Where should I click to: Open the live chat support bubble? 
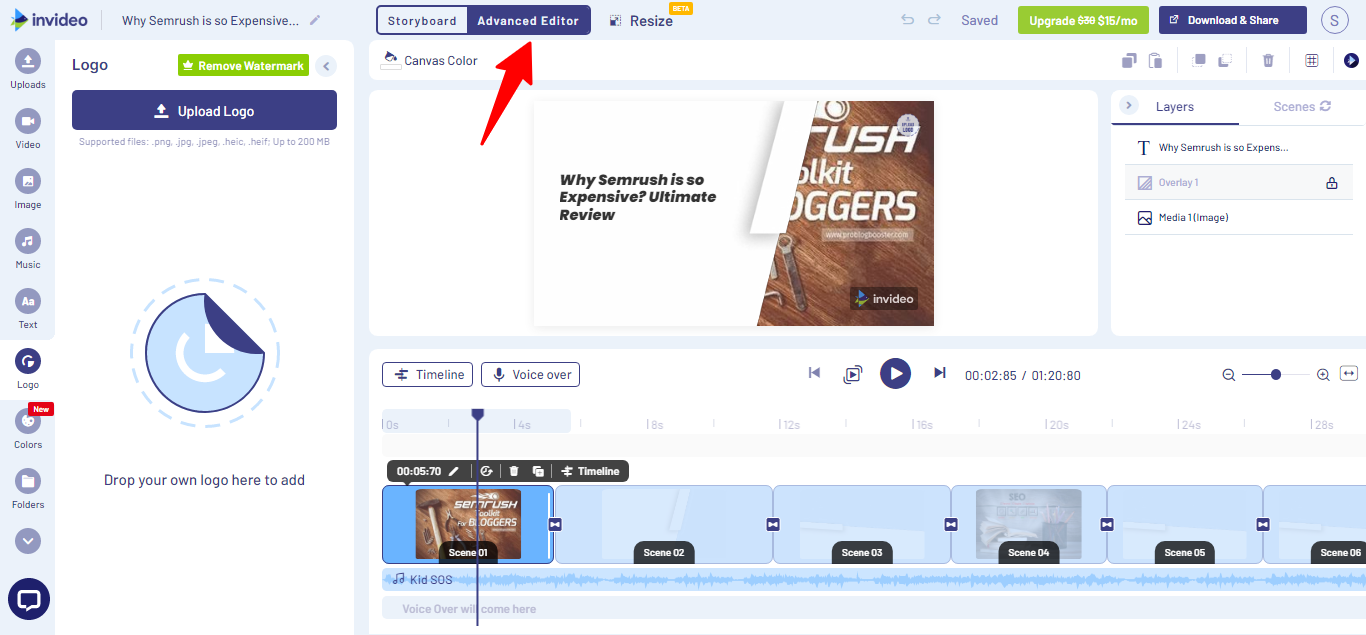point(29,599)
